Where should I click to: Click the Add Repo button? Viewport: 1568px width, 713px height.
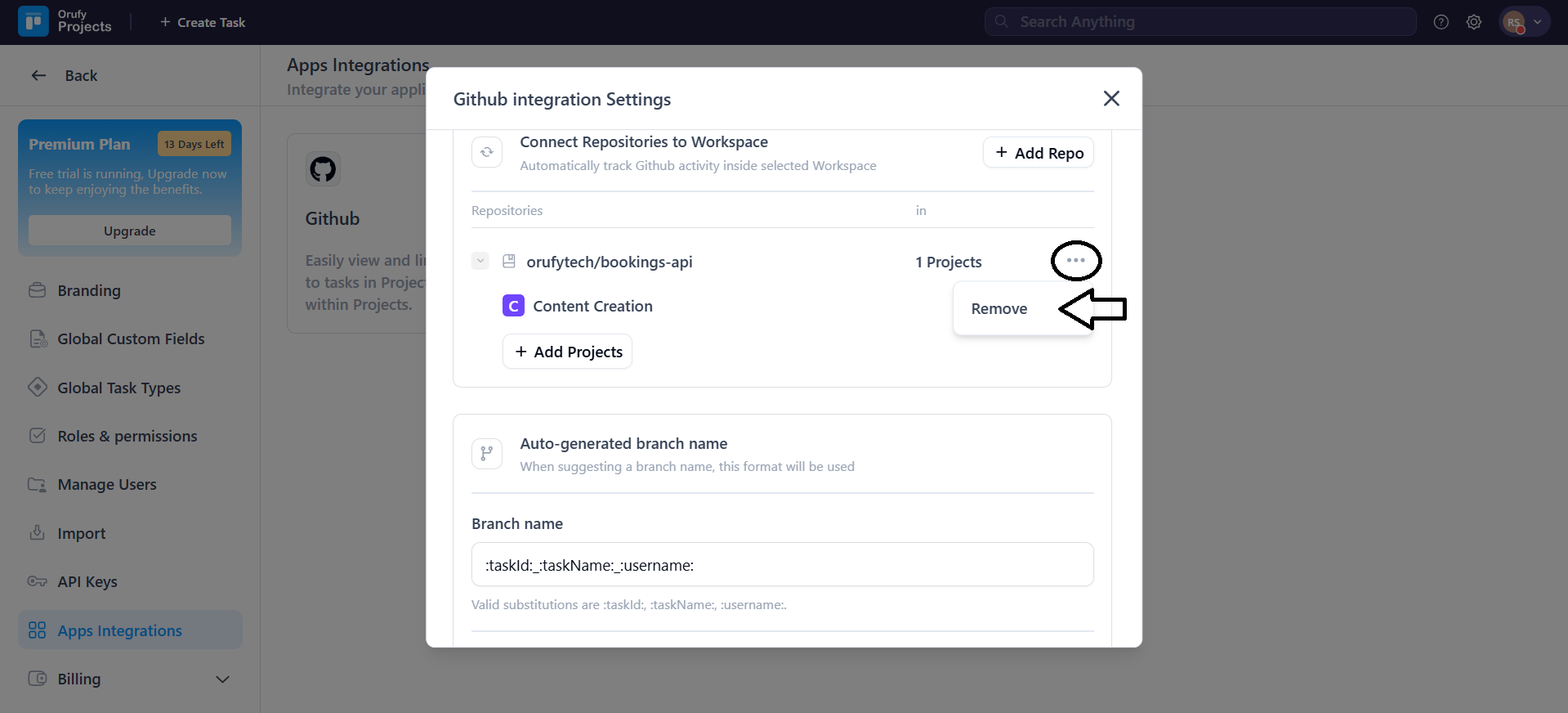1038,153
